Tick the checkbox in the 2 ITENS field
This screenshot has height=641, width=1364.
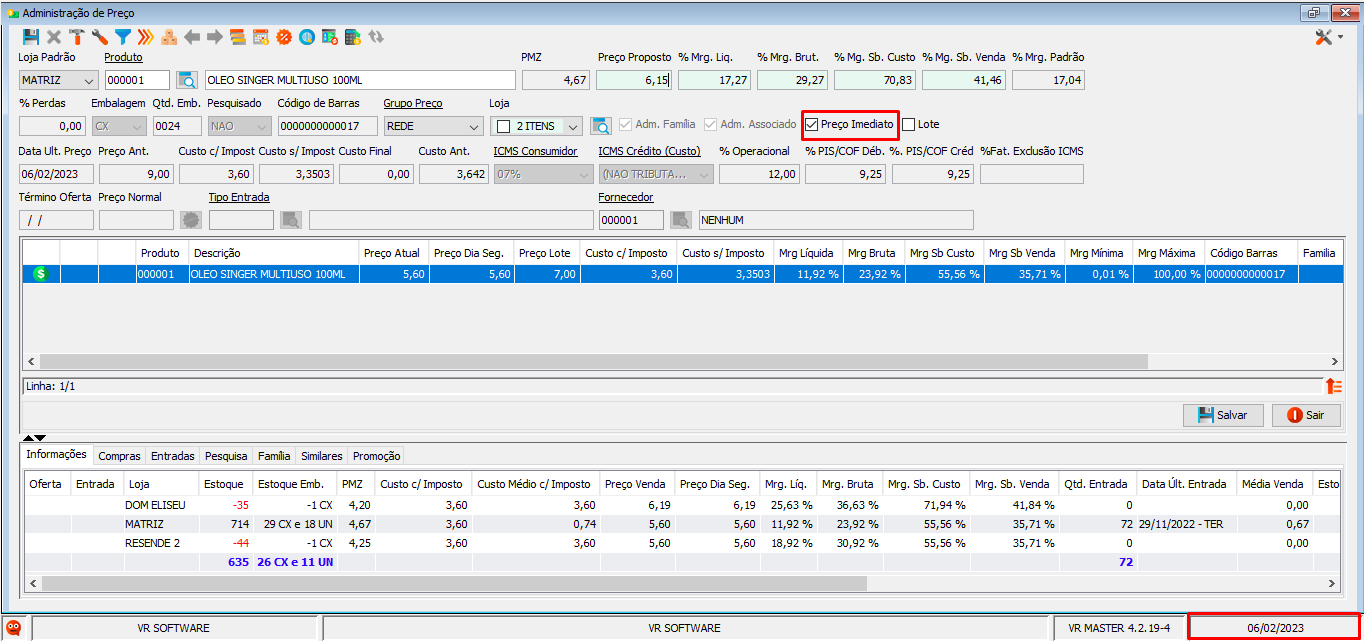click(503, 127)
